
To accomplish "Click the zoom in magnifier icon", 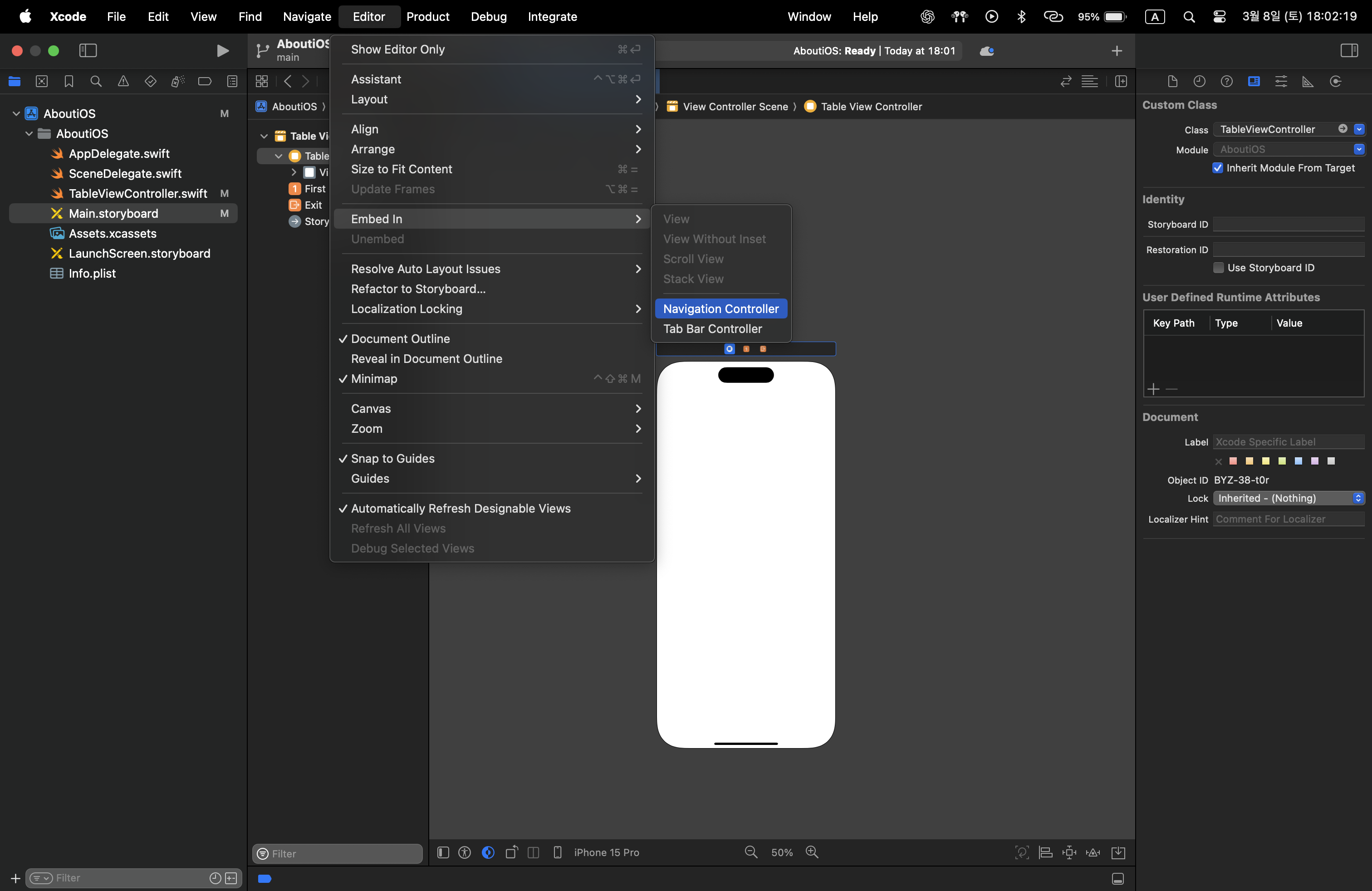I will point(812,852).
